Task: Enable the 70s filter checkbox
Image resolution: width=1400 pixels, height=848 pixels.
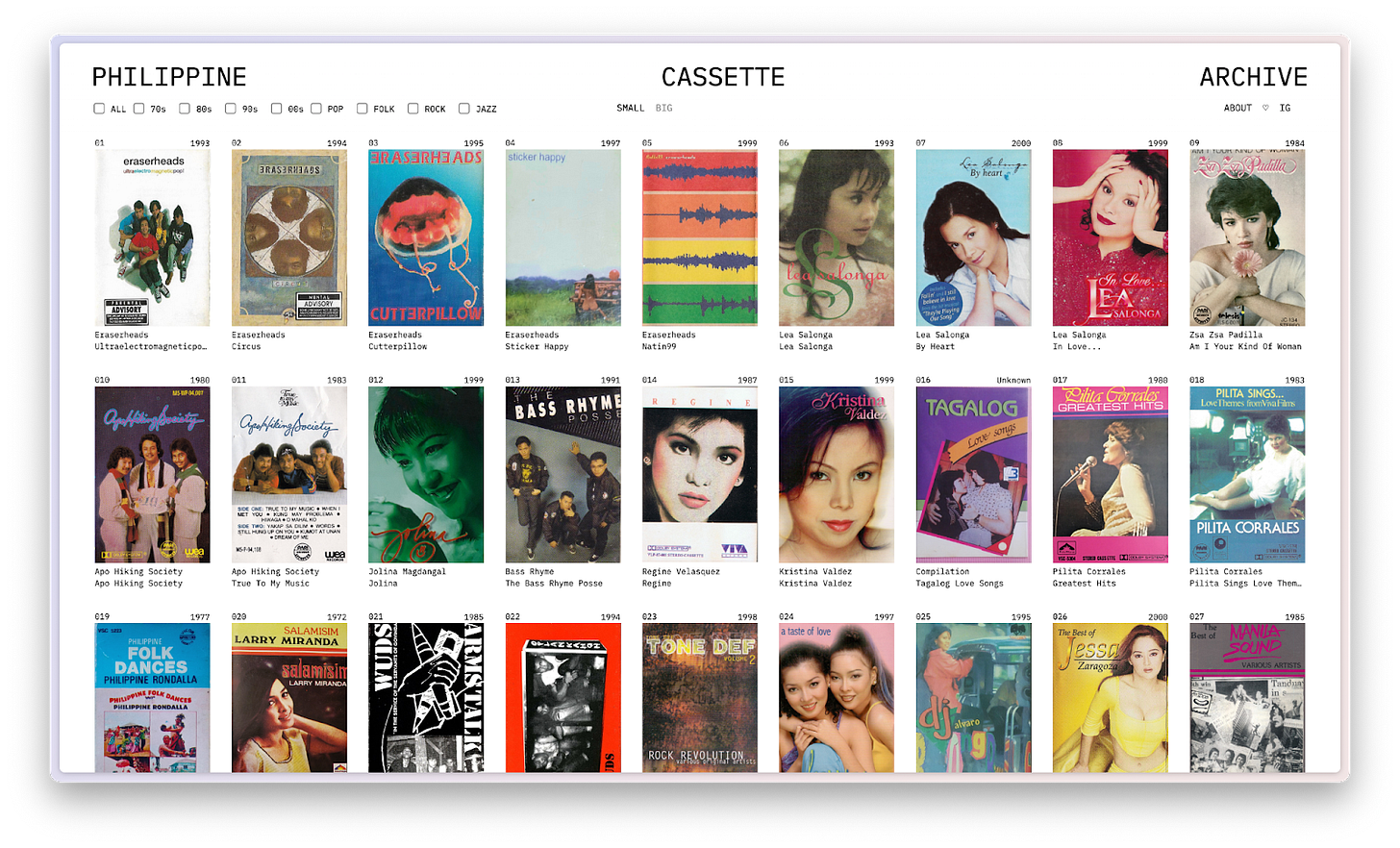Action: (138, 109)
